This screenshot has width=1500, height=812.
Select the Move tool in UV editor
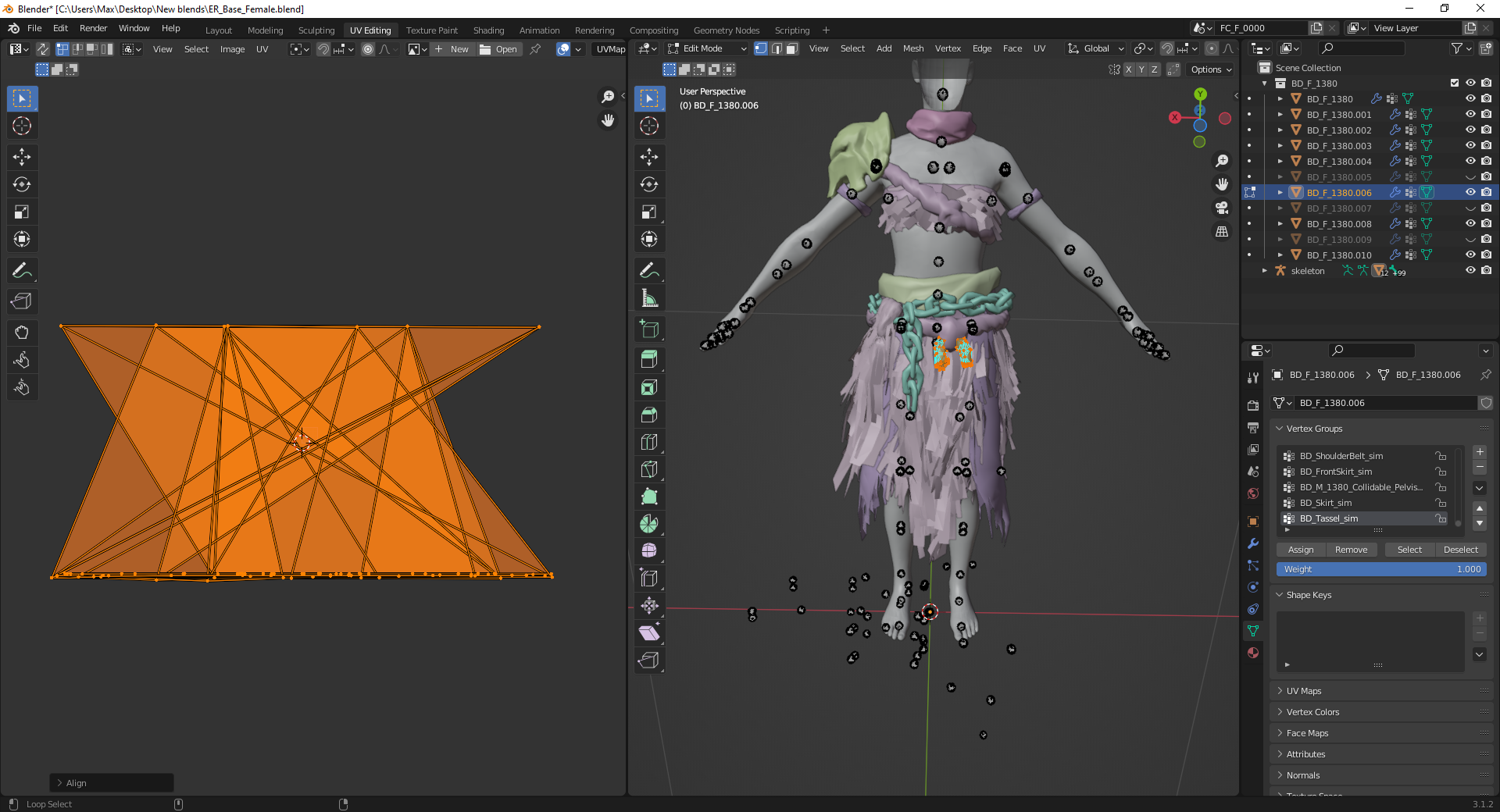tap(22, 157)
